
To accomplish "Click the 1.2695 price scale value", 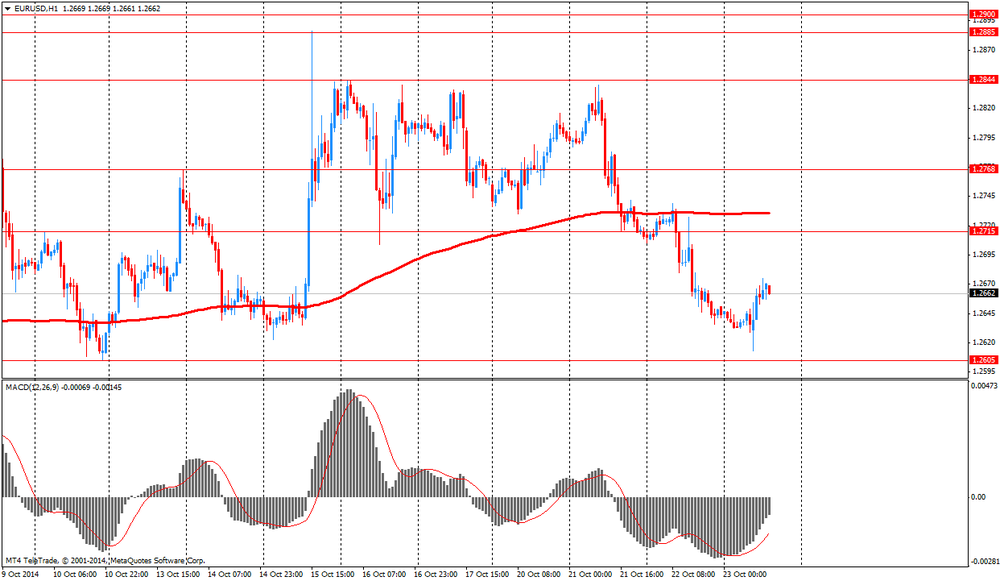I will point(983,255).
